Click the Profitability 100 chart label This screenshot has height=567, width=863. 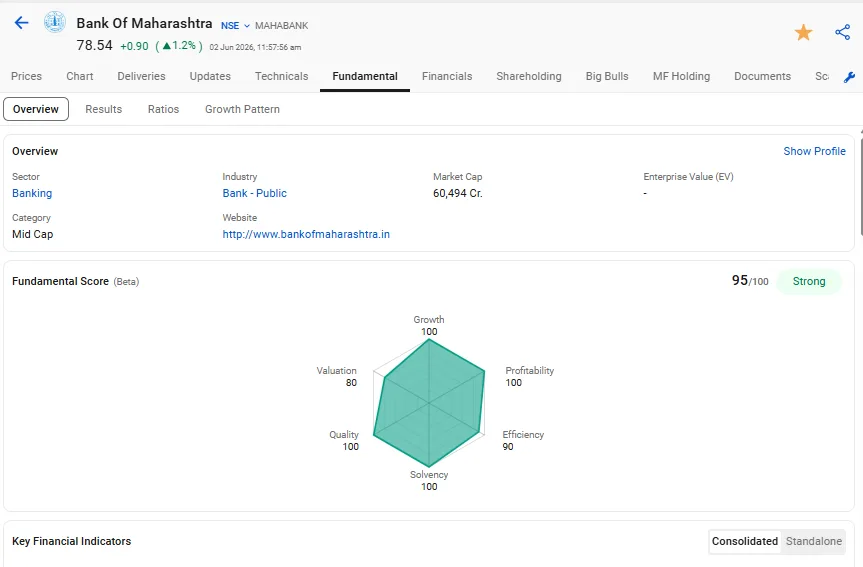(529, 377)
